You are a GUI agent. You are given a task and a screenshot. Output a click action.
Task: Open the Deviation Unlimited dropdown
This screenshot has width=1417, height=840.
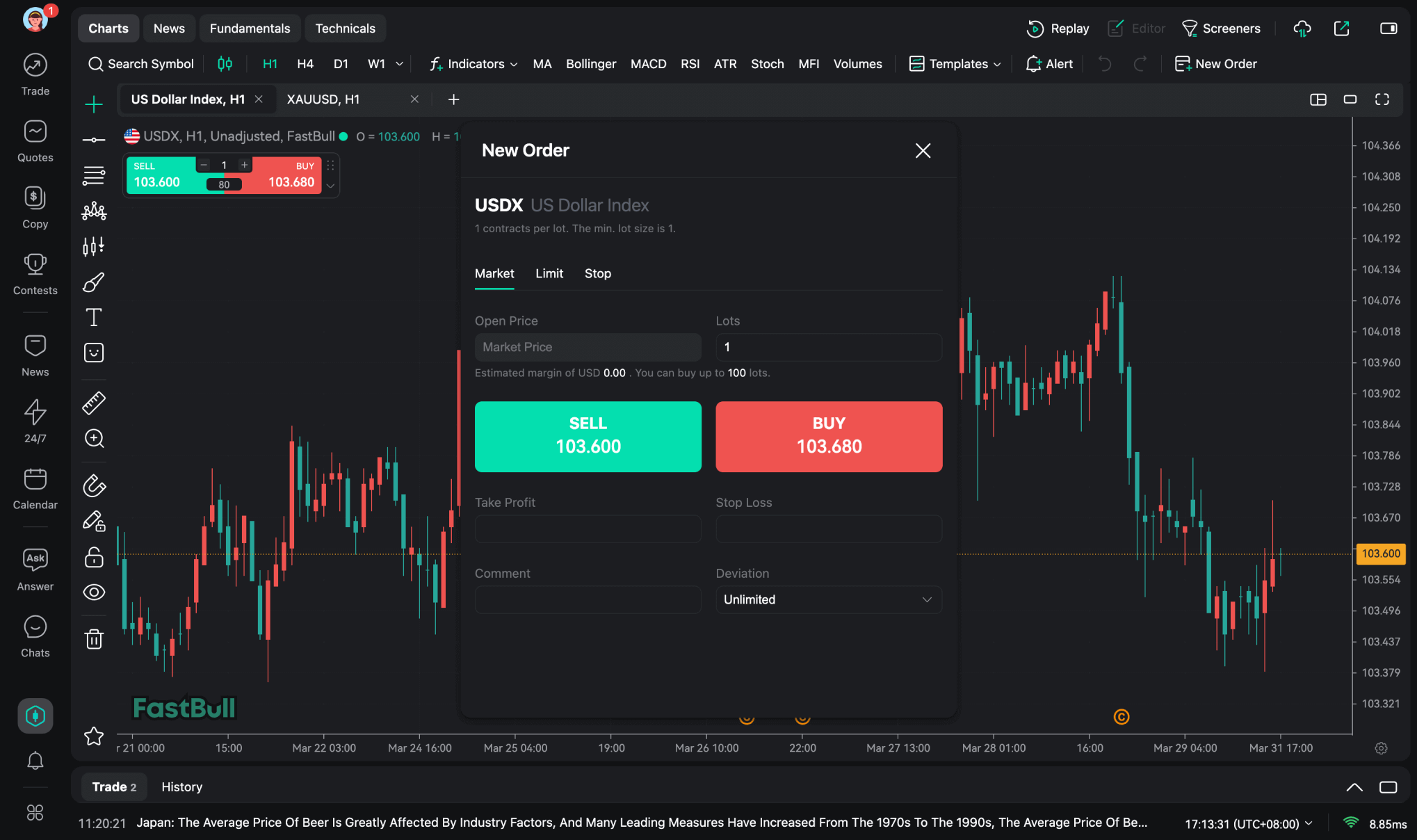[x=828, y=599]
